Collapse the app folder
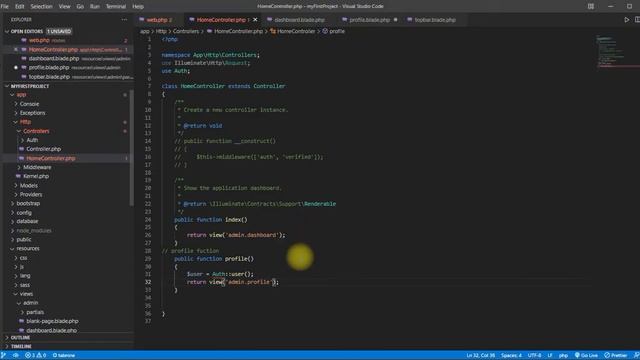640x360 pixels. coord(12,95)
